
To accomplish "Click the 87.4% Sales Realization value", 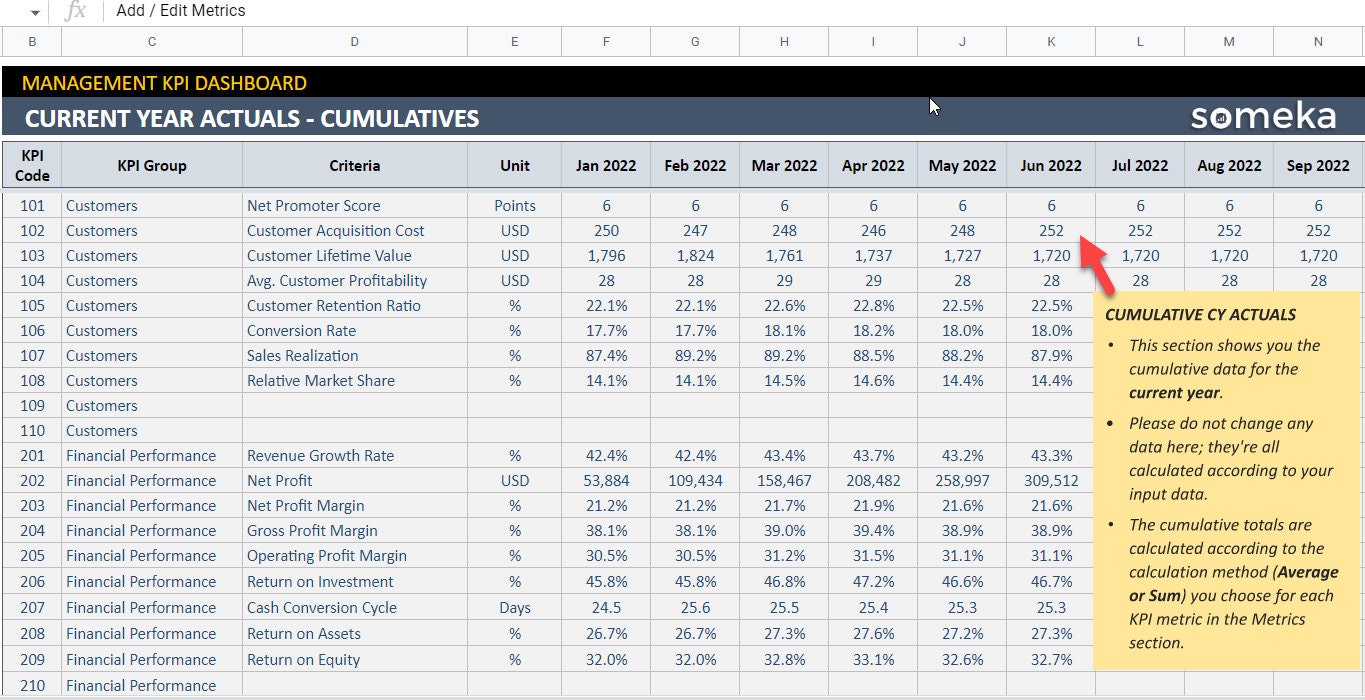I will pos(606,355).
